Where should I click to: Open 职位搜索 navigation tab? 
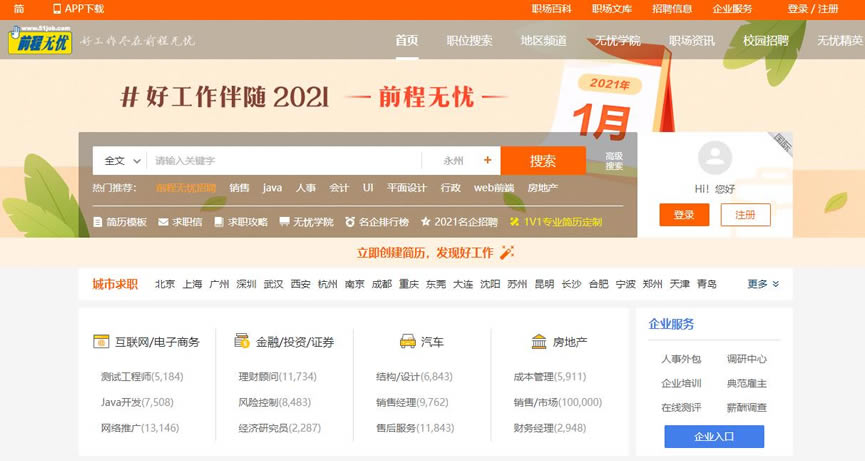[469, 41]
